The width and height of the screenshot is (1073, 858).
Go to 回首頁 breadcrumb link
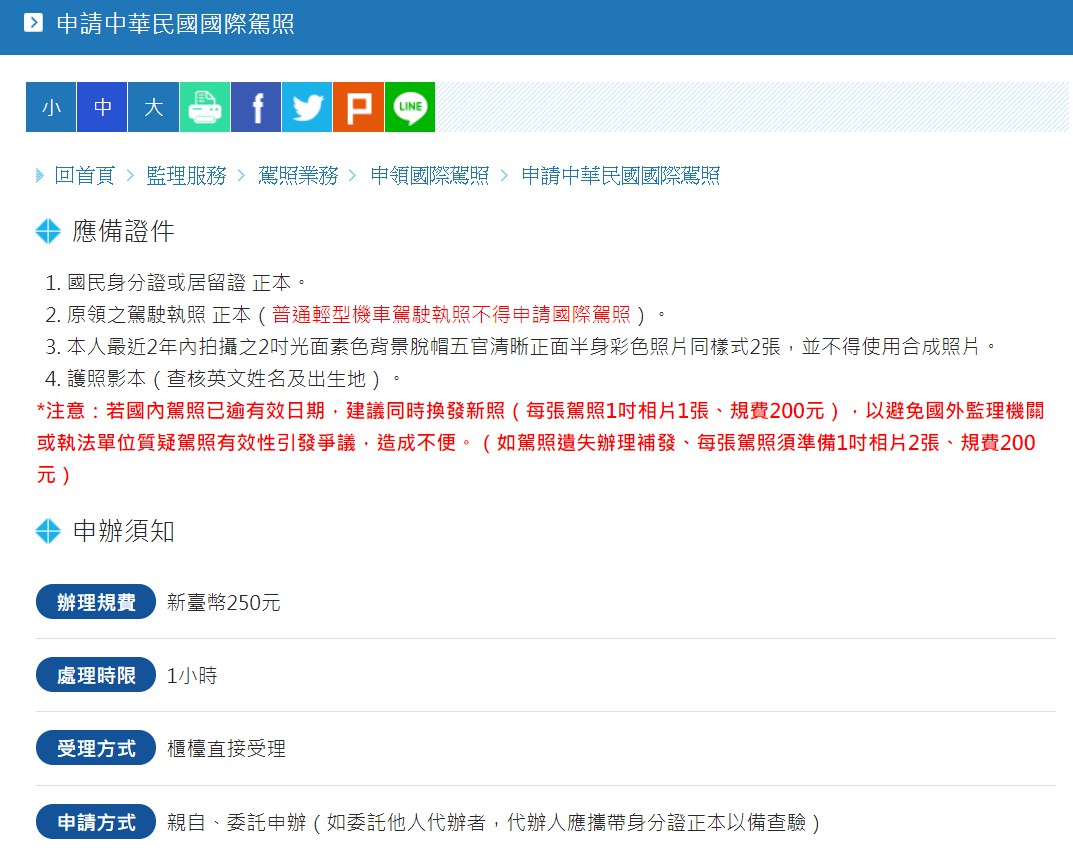pyautogui.click(x=84, y=176)
